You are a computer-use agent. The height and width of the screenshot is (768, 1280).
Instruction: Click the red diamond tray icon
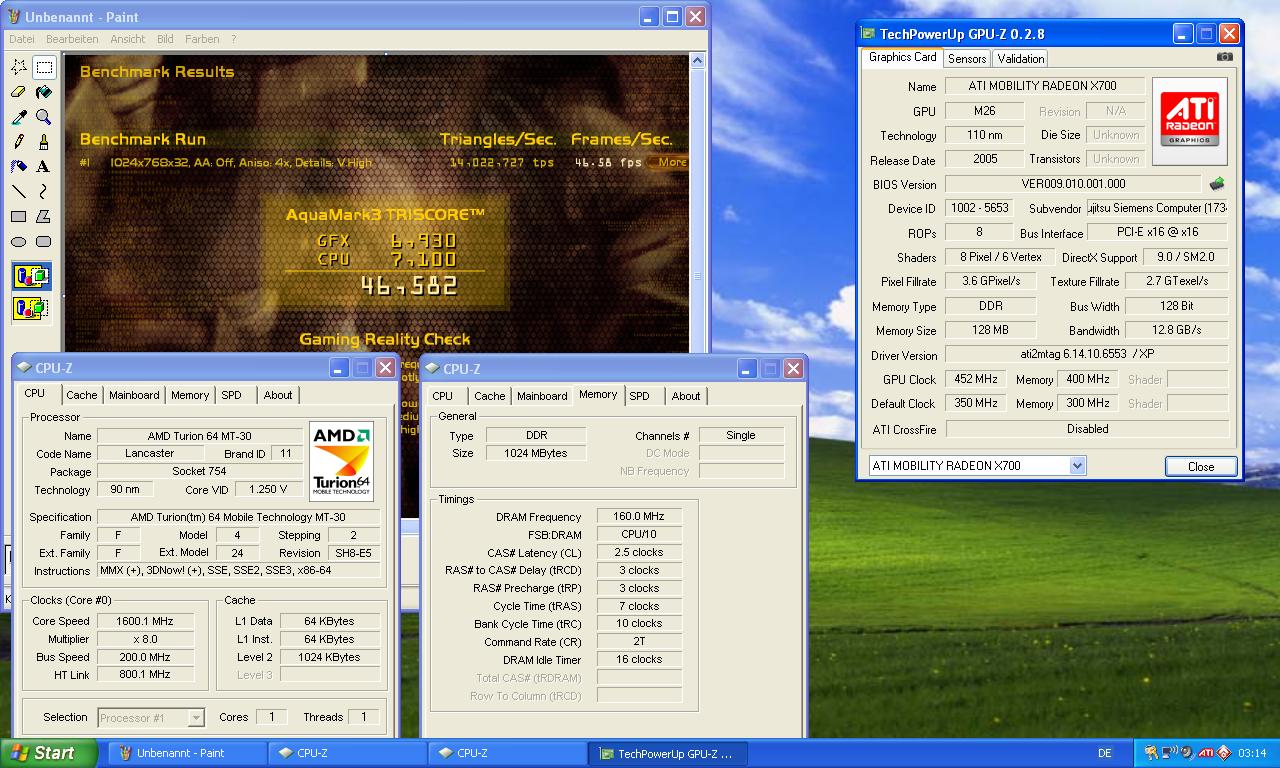coord(1224,753)
